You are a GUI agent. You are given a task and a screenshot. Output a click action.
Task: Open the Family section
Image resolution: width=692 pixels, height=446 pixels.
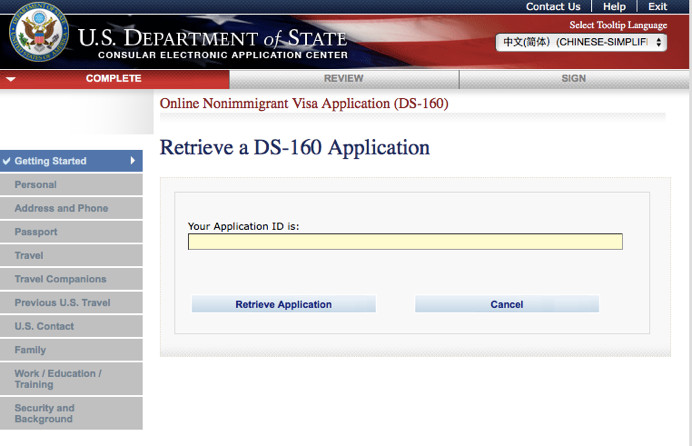point(71,350)
